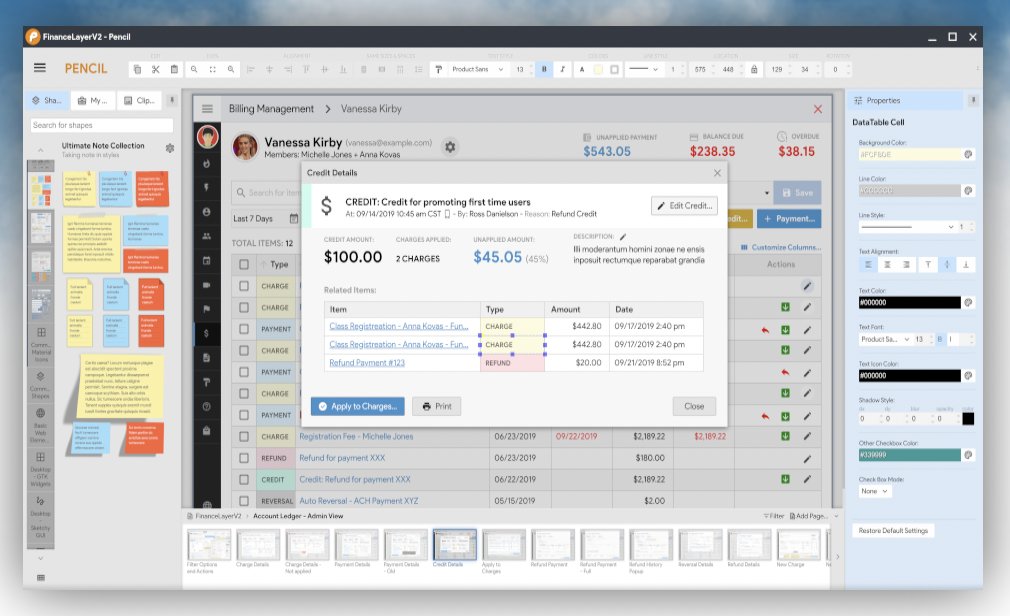The height and width of the screenshot is (616, 1010).
Task: Click the Billing Management breadcrumb
Action: pos(271,109)
